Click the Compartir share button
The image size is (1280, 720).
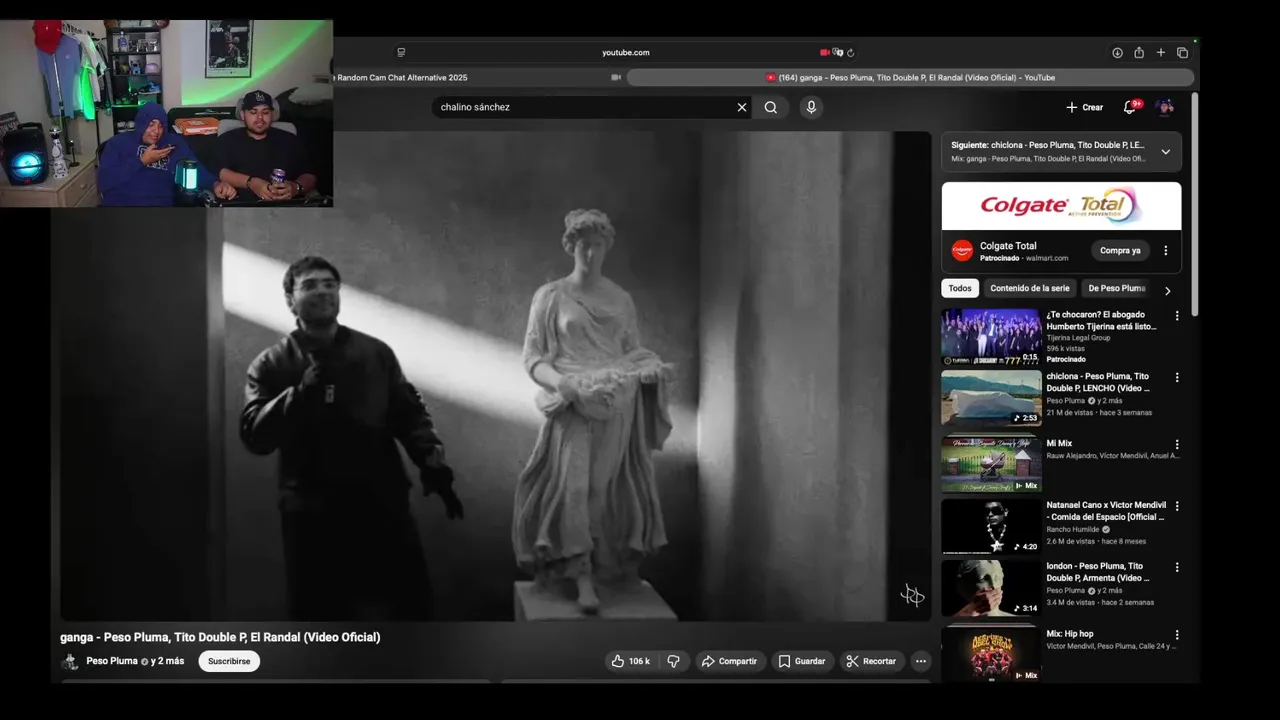(729, 661)
